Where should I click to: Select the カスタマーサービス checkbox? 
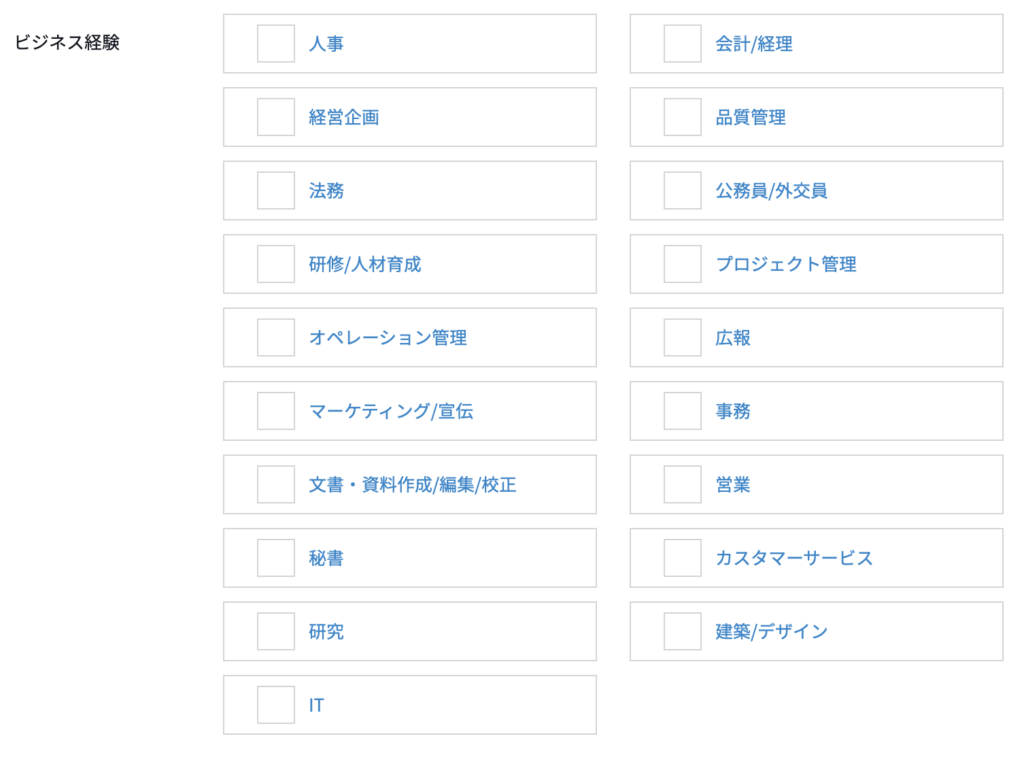coord(682,558)
